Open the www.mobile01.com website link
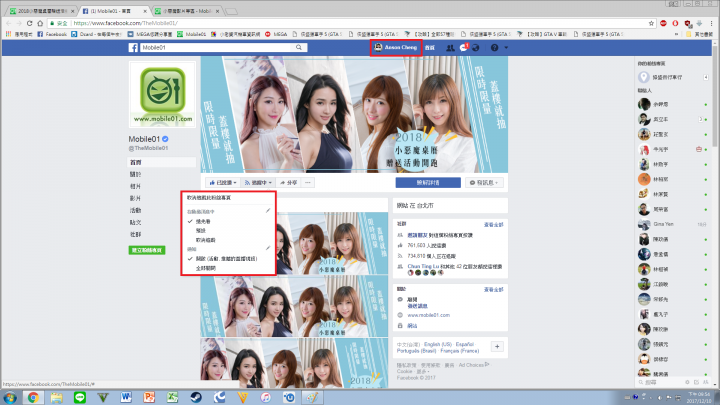This screenshot has width=720, height=405. [428, 315]
